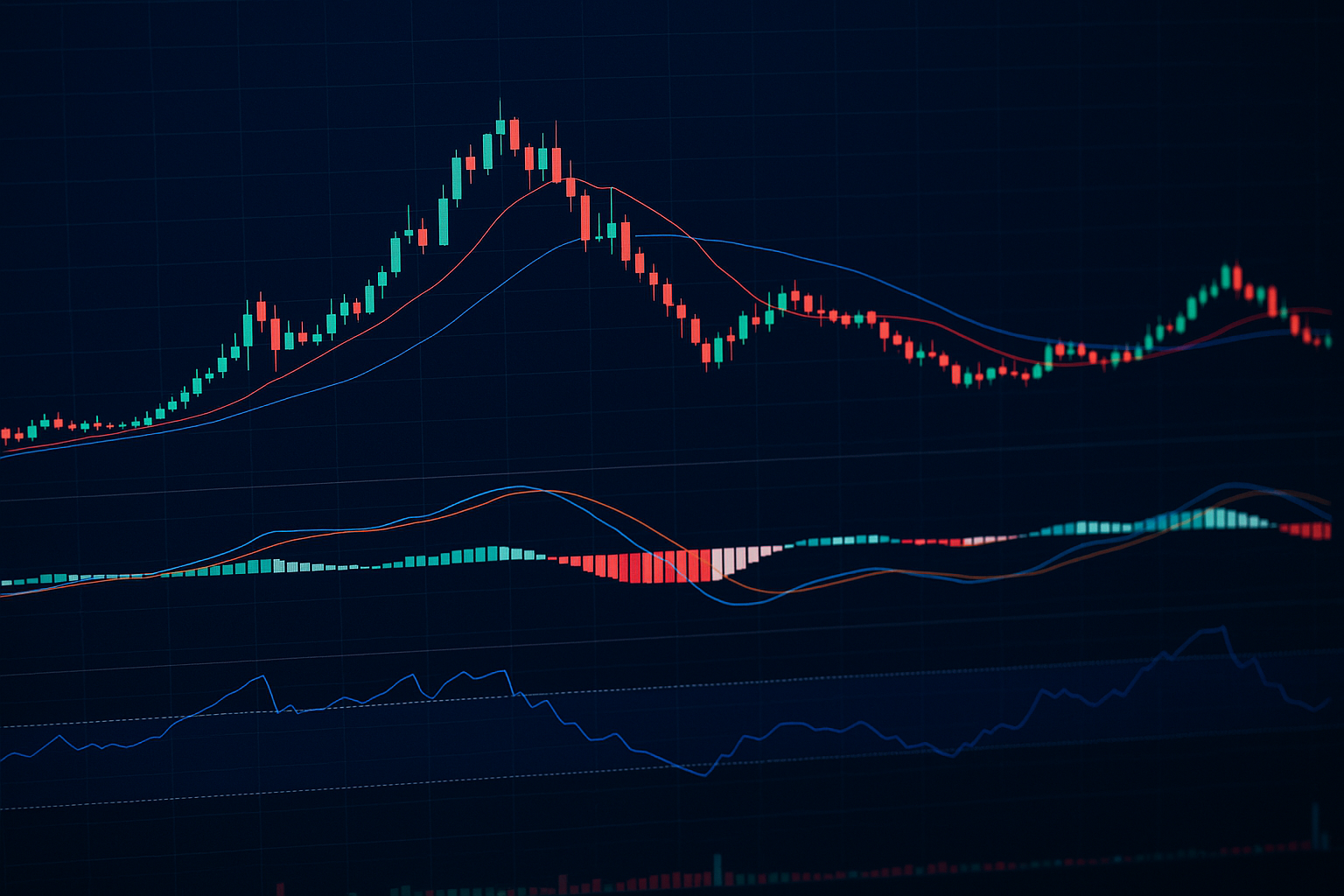Click the top red candle of the right-side rally
Screen dimensions: 1344x896
click(1236, 278)
